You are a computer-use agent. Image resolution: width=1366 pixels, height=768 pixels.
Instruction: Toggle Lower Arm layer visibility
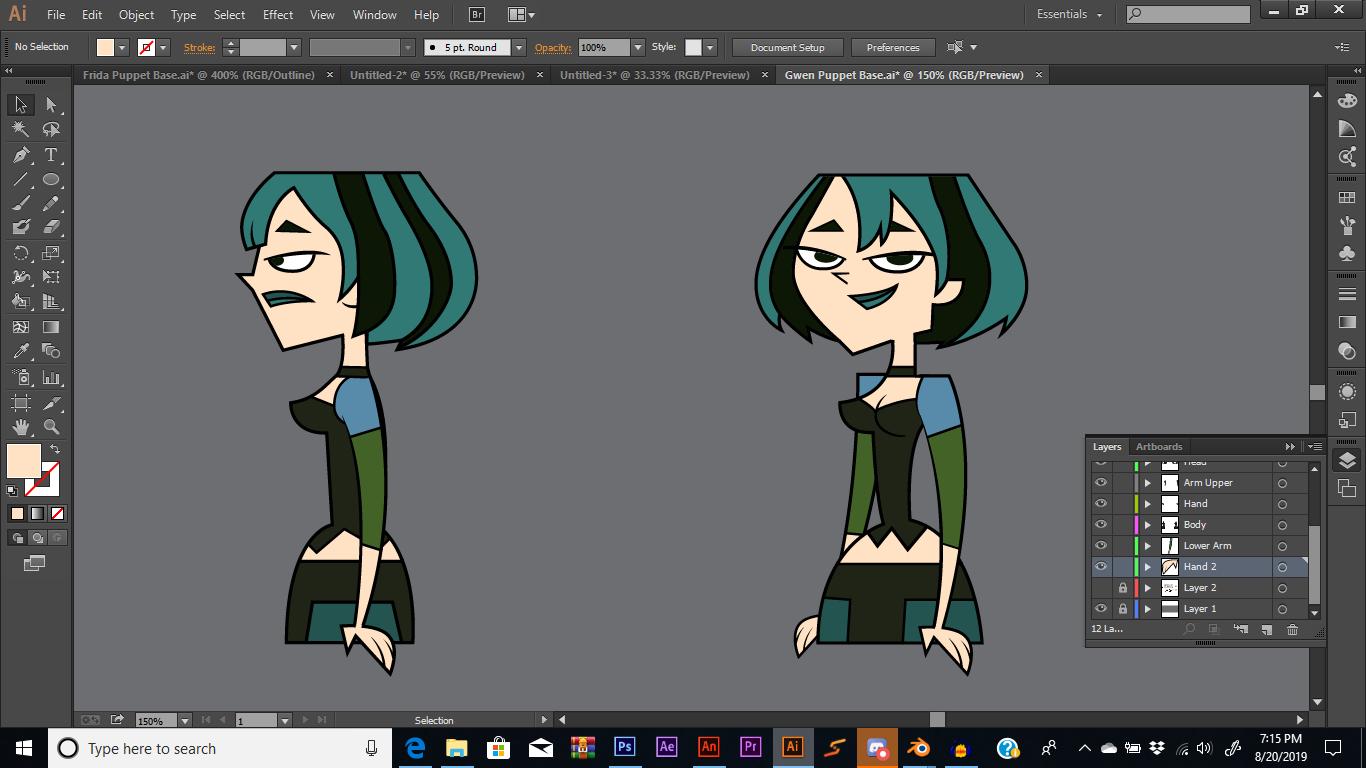point(1101,546)
